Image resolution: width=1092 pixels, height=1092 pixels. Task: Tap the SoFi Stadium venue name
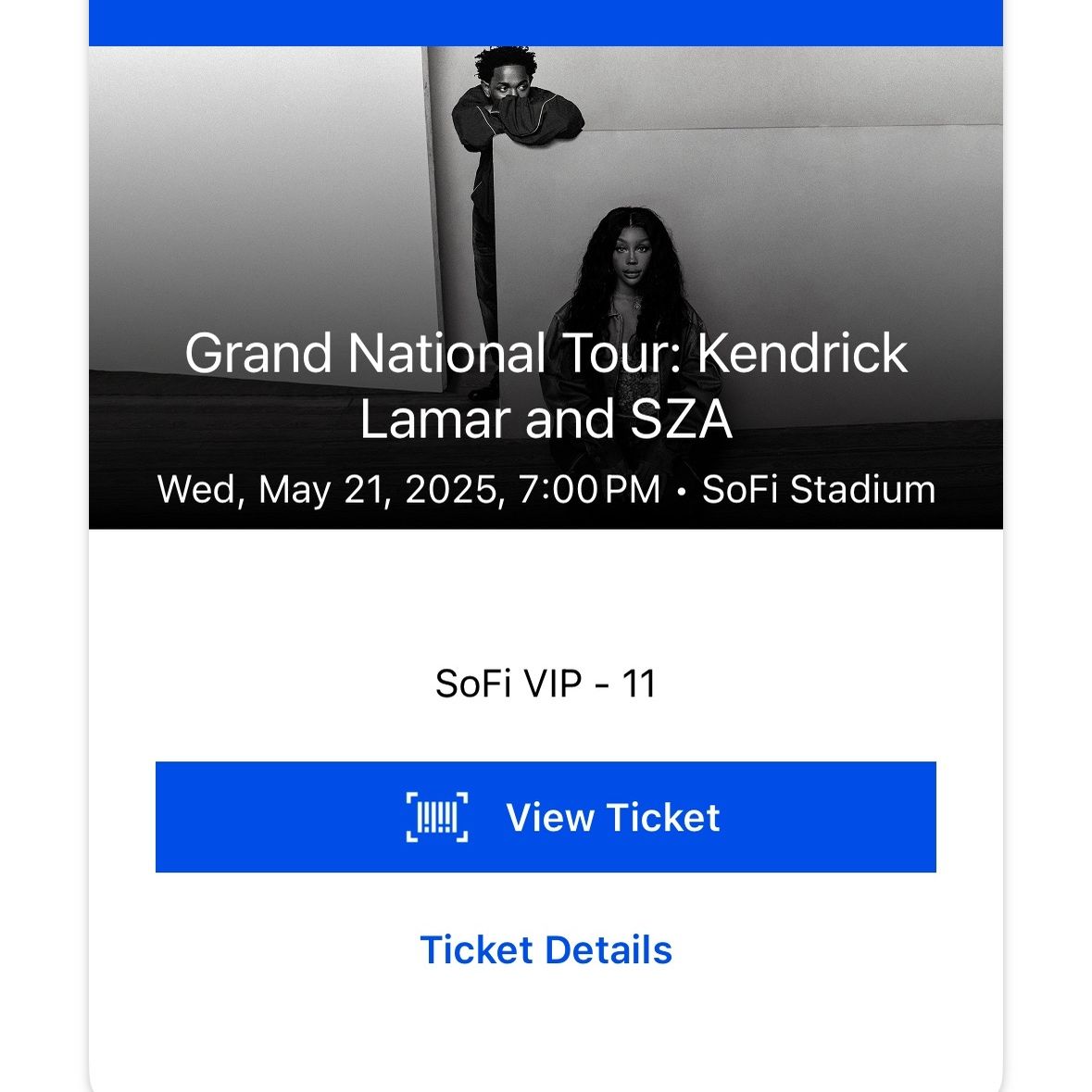point(818,489)
